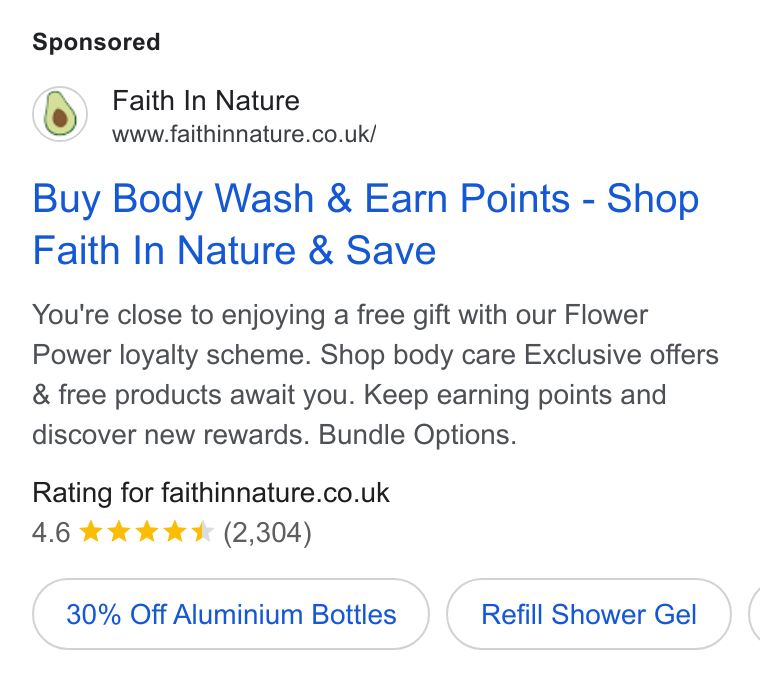
Task: Click the third gold rating star
Action: coord(146,532)
